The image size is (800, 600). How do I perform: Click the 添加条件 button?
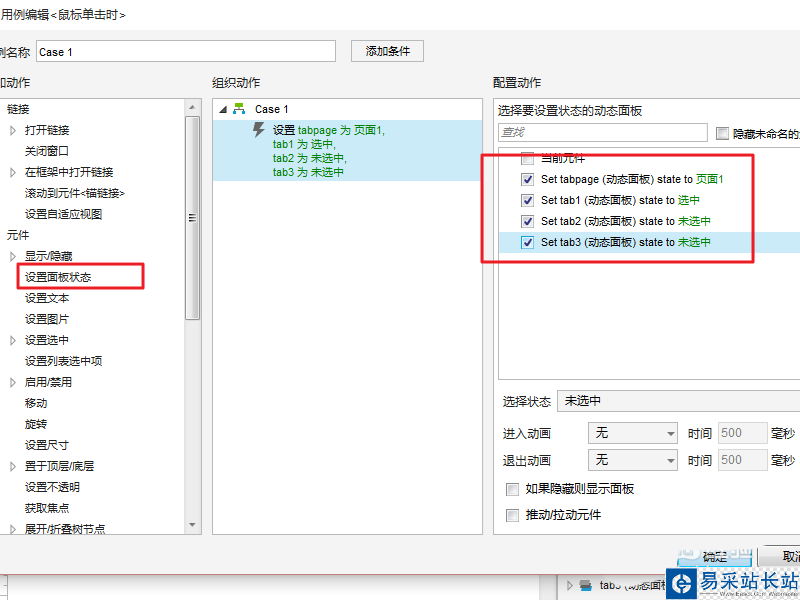tap(387, 51)
